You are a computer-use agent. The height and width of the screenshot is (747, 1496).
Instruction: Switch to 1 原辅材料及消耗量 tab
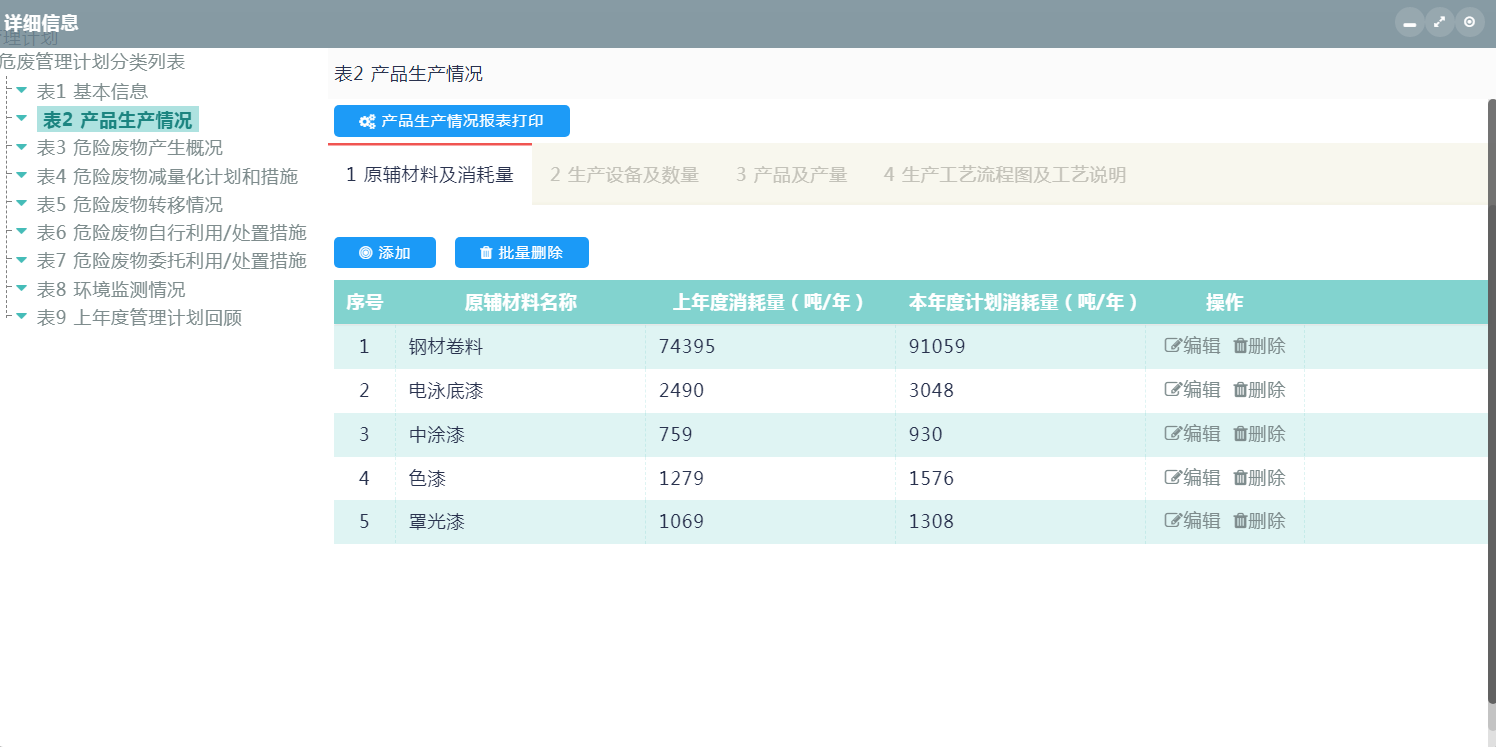(430, 175)
